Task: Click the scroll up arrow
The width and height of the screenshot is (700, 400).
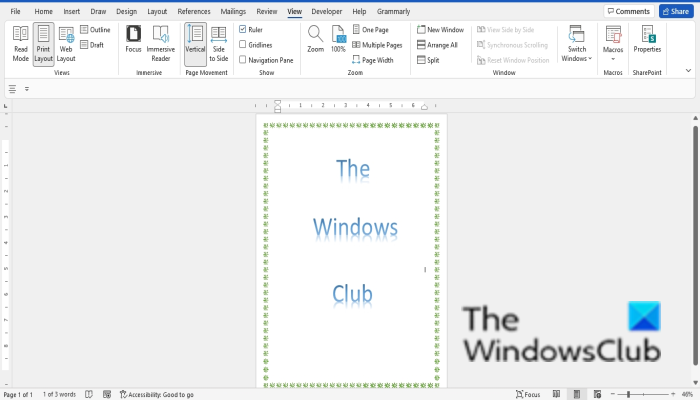Action: (x=695, y=118)
